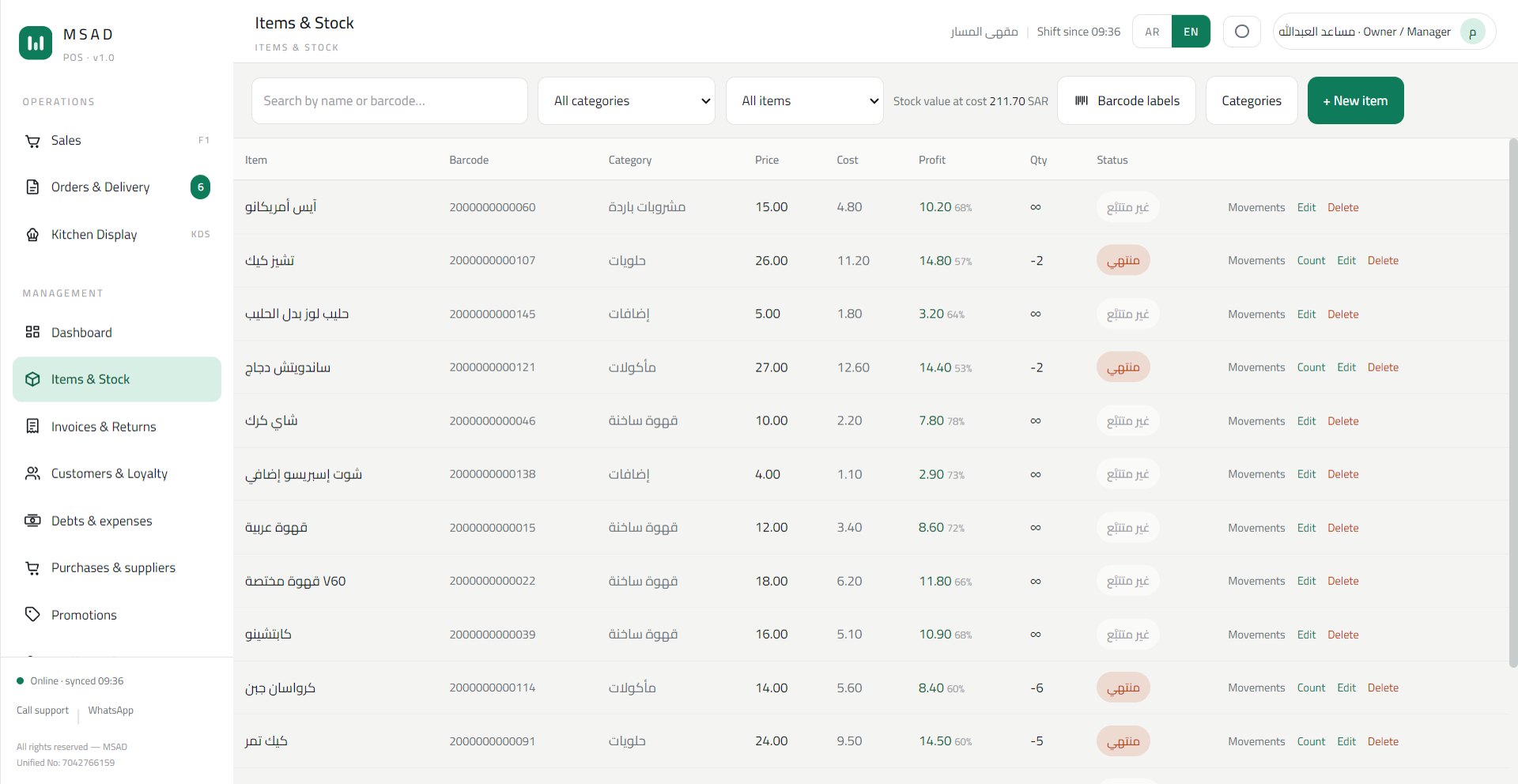Image resolution: width=1518 pixels, height=784 pixels.
Task: Open the Categories button
Action: 1252,100
